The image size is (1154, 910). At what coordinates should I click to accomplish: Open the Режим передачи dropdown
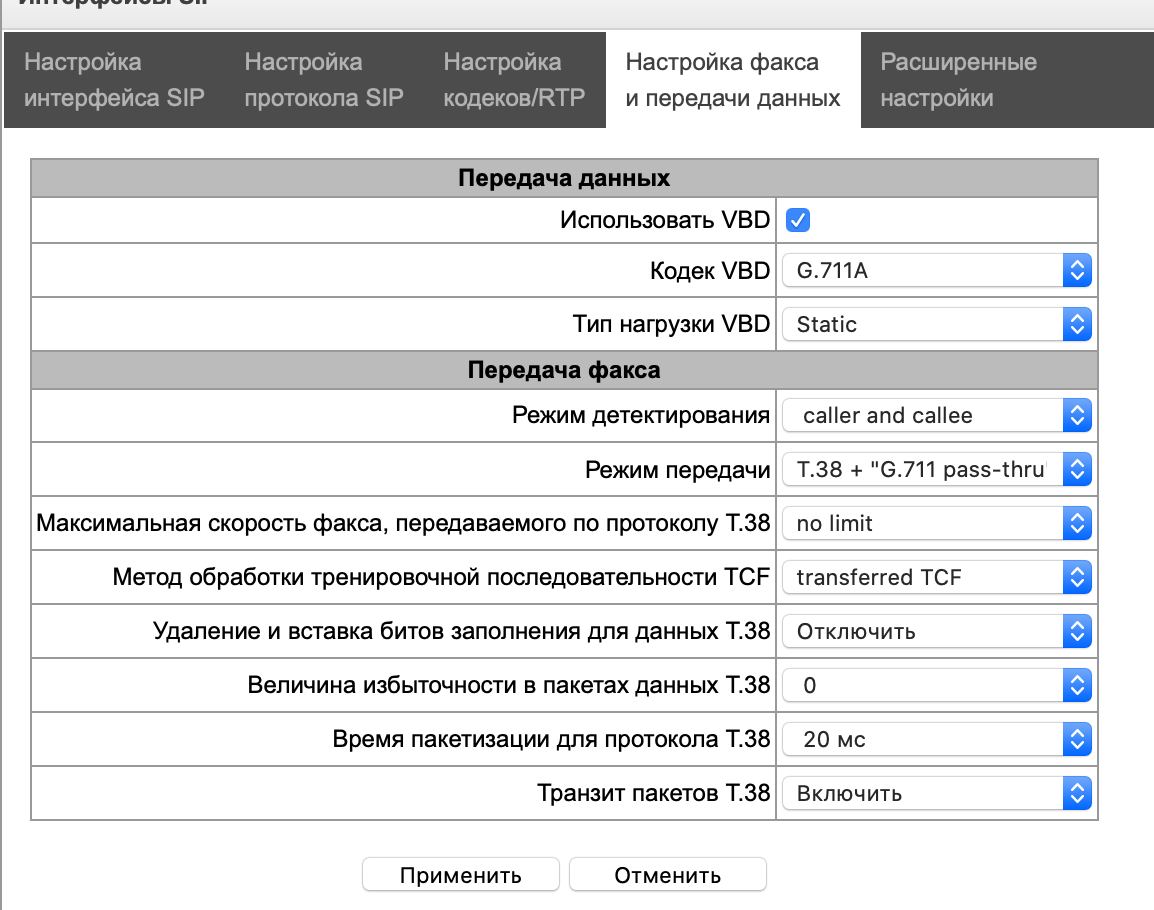click(936, 470)
